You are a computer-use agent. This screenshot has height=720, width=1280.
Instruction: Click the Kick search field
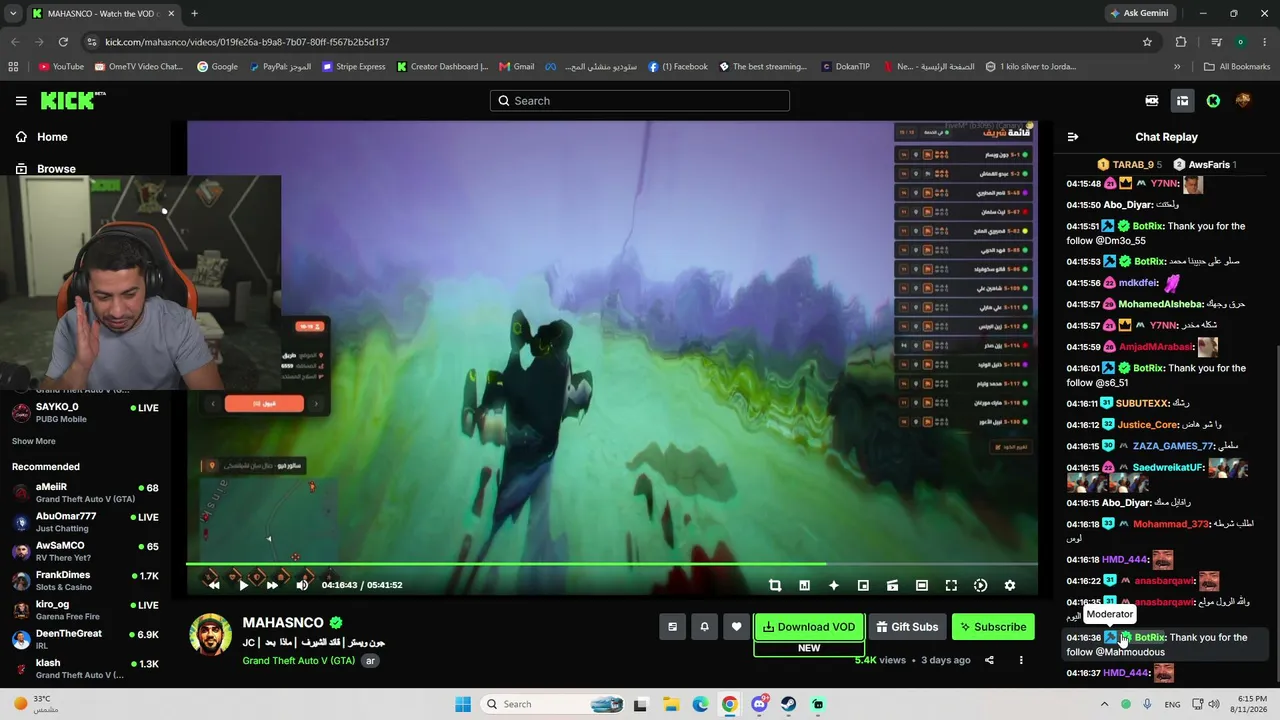click(640, 101)
